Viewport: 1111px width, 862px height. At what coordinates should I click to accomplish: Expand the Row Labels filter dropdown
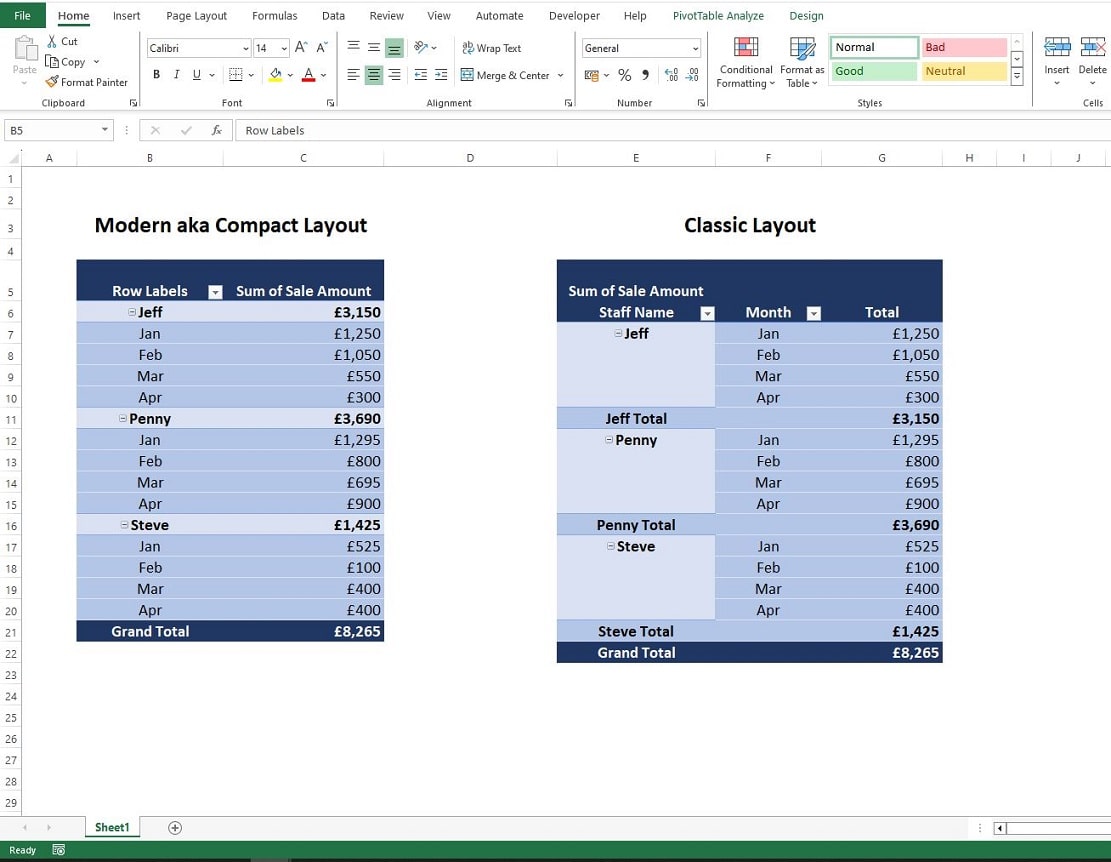214,291
